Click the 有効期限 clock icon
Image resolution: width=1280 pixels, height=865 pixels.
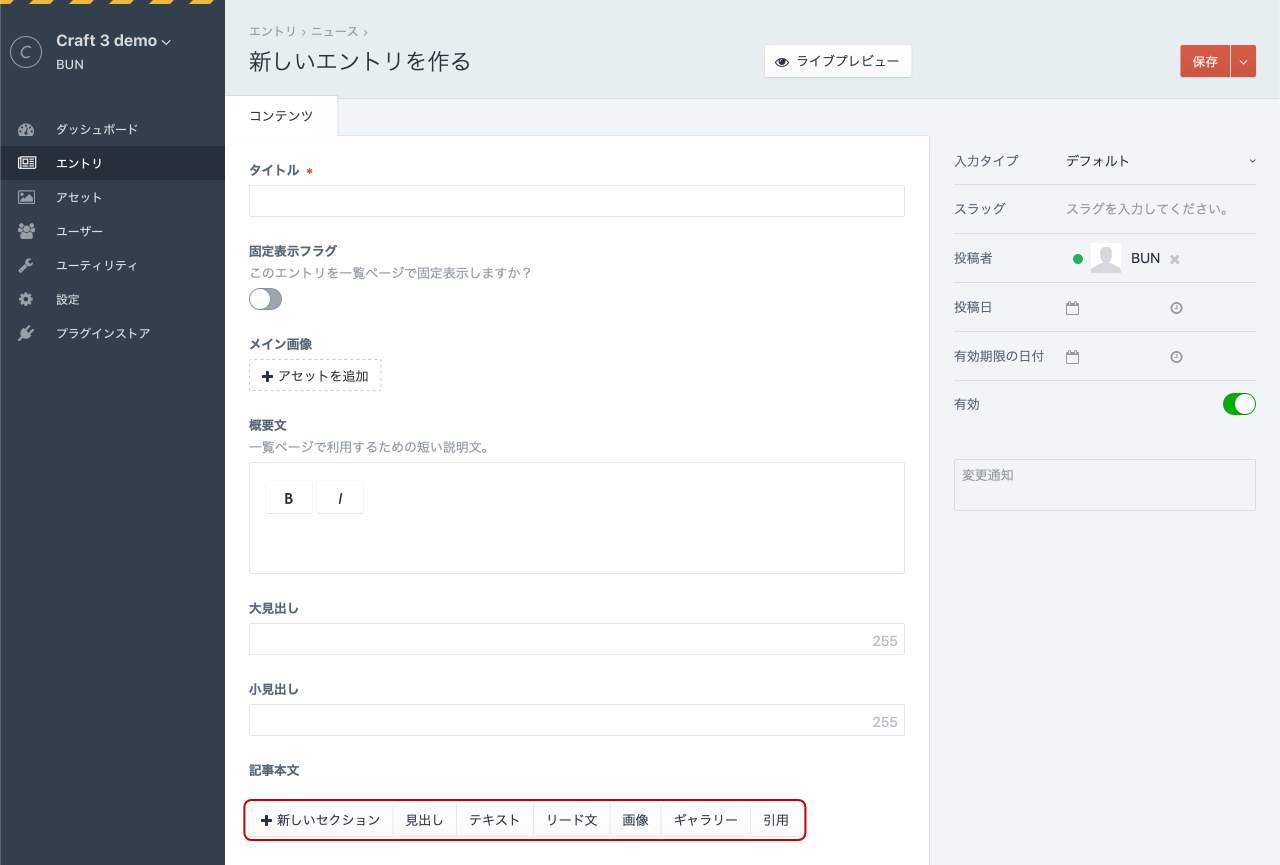click(1176, 356)
